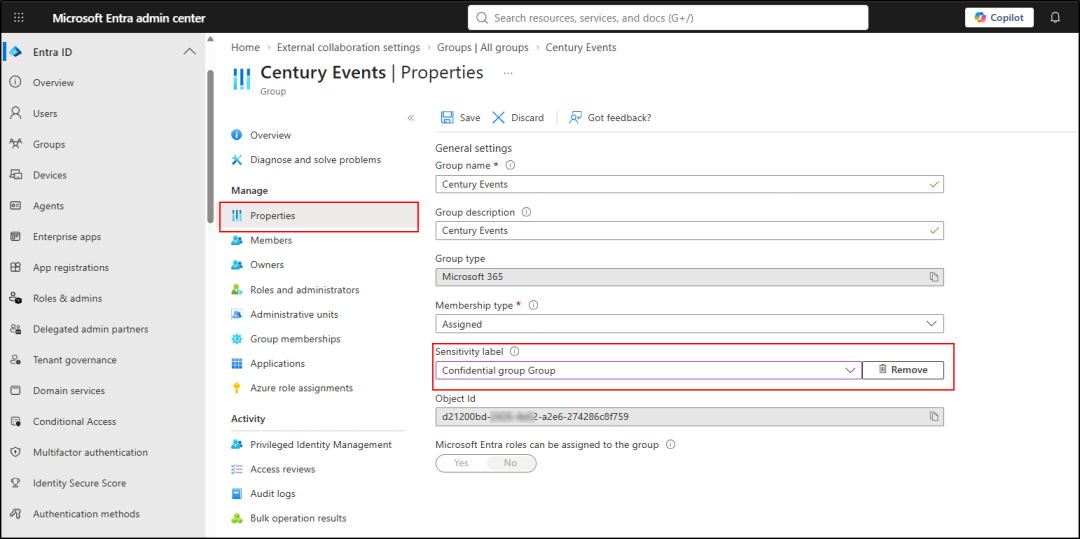The width and height of the screenshot is (1080, 539).
Task: Open Overview in the left sidebar
Action: coord(53,83)
